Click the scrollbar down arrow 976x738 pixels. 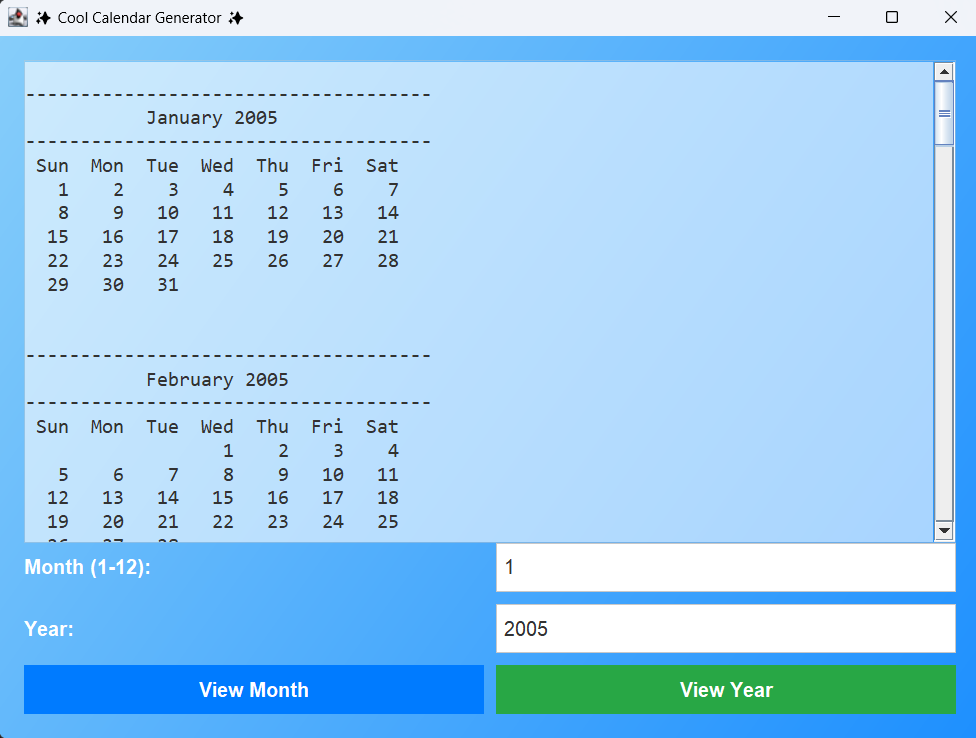944,531
